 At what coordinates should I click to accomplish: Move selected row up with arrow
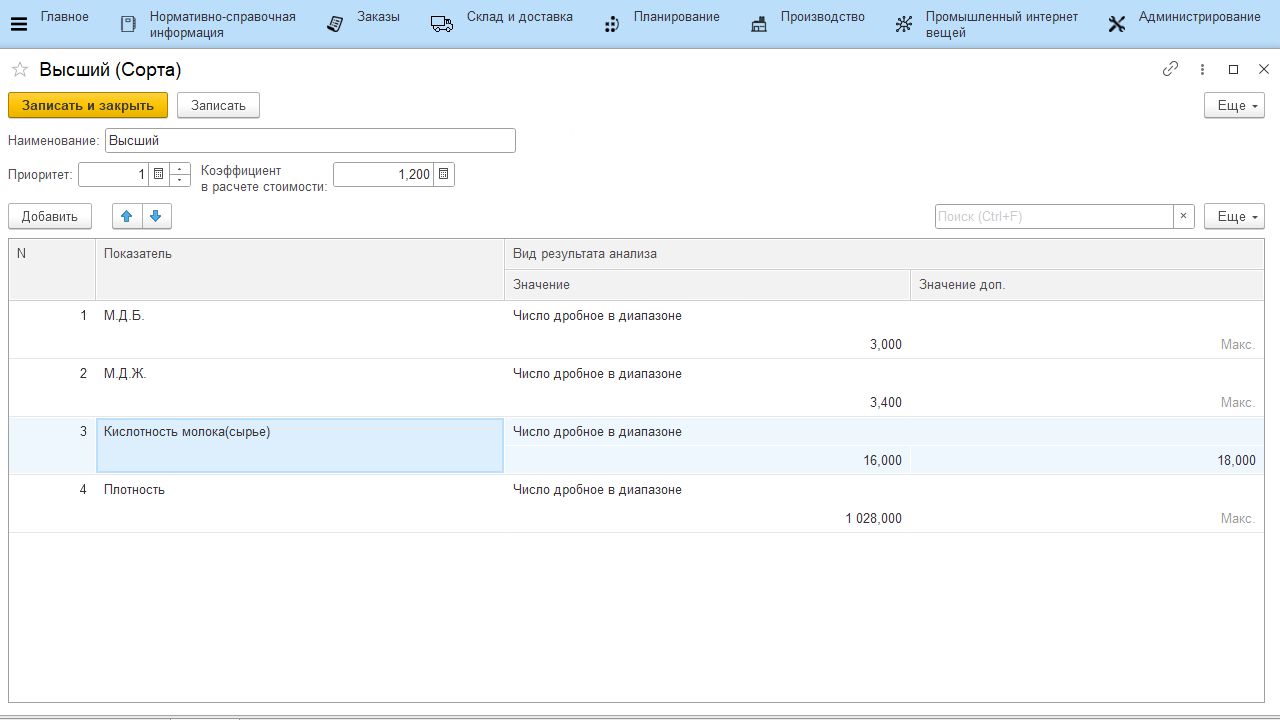pos(127,216)
